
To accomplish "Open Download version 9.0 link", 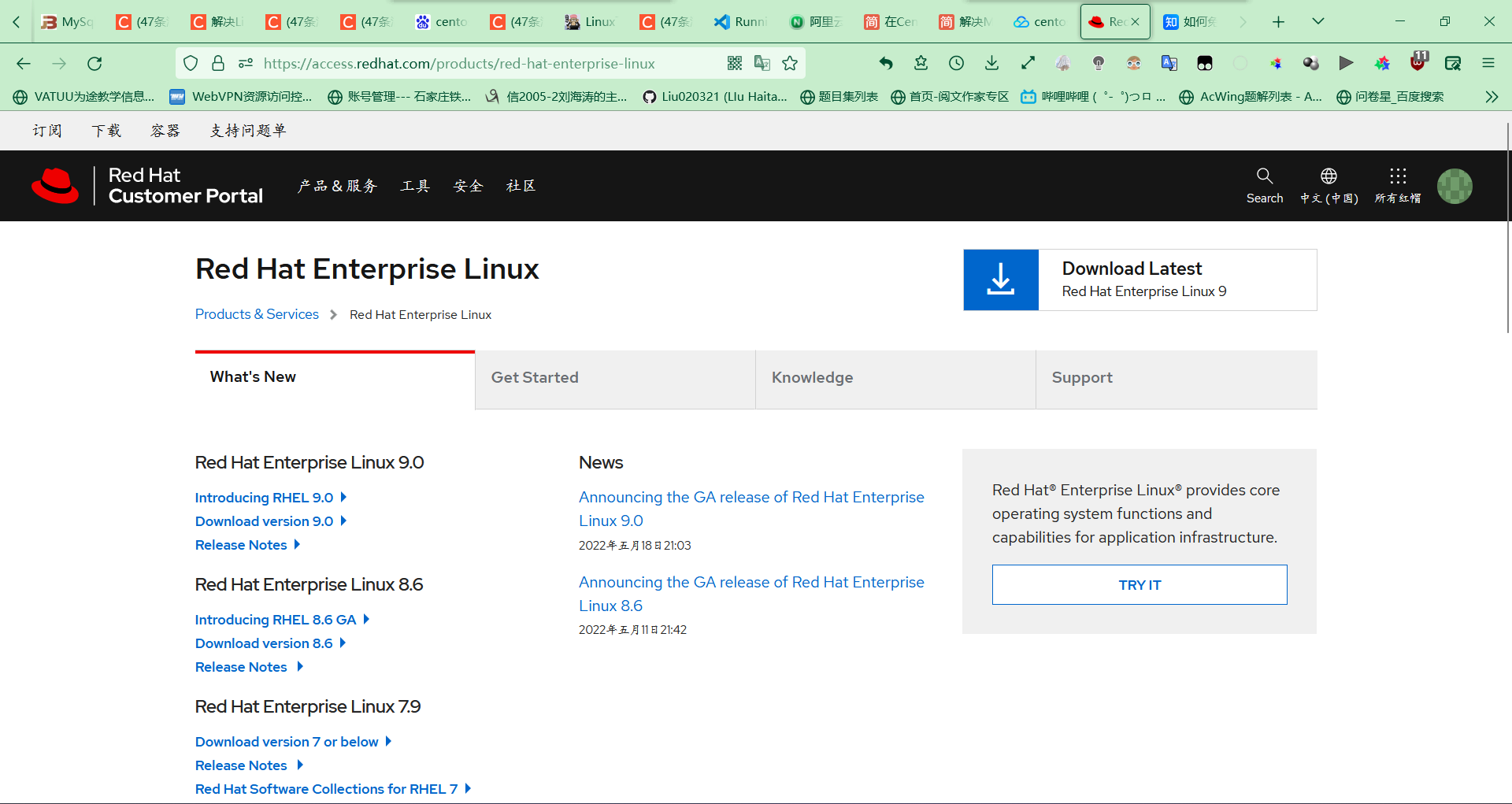I will (270, 521).
